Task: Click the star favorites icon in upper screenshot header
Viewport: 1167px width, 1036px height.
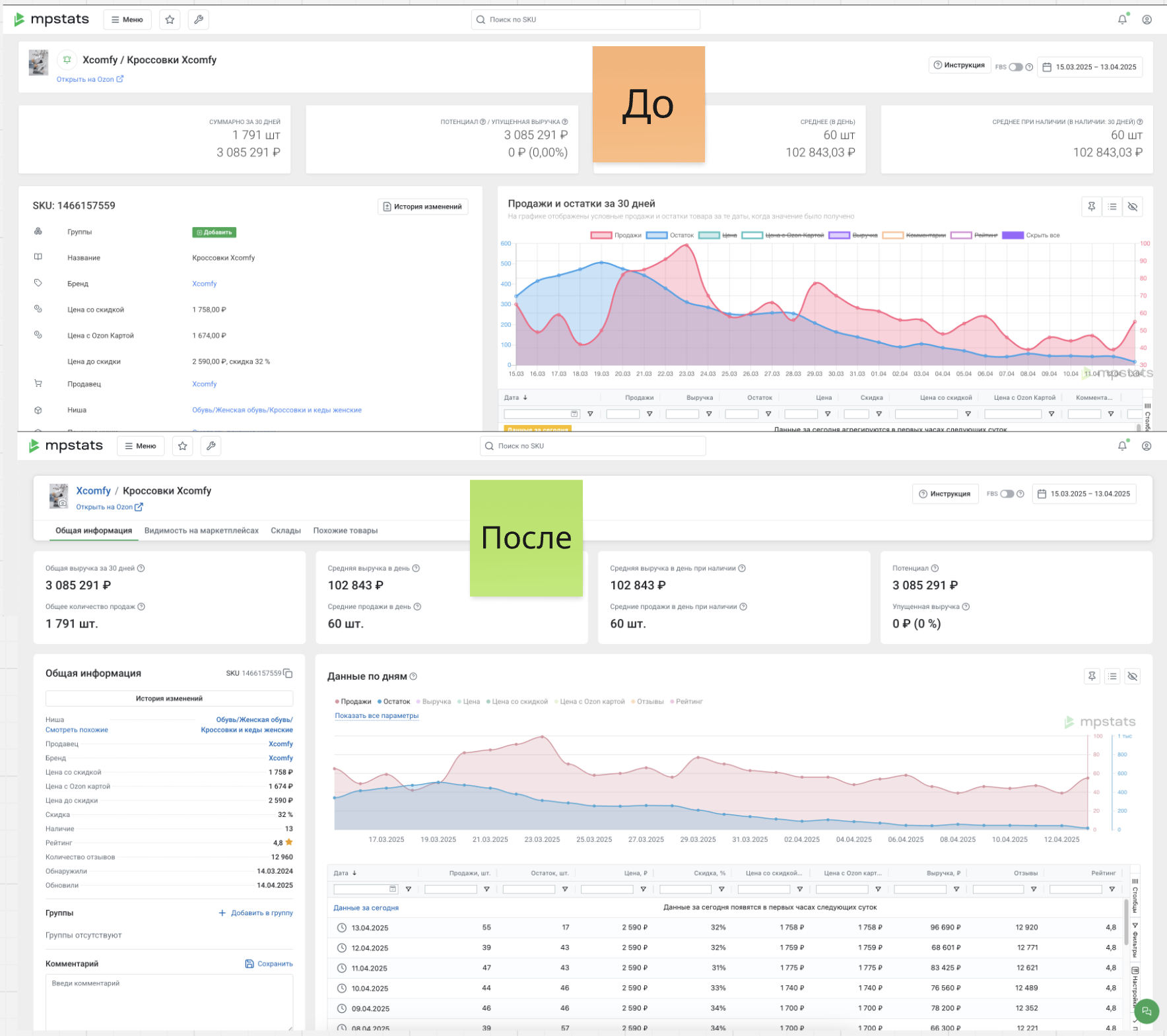Action: [170, 20]
